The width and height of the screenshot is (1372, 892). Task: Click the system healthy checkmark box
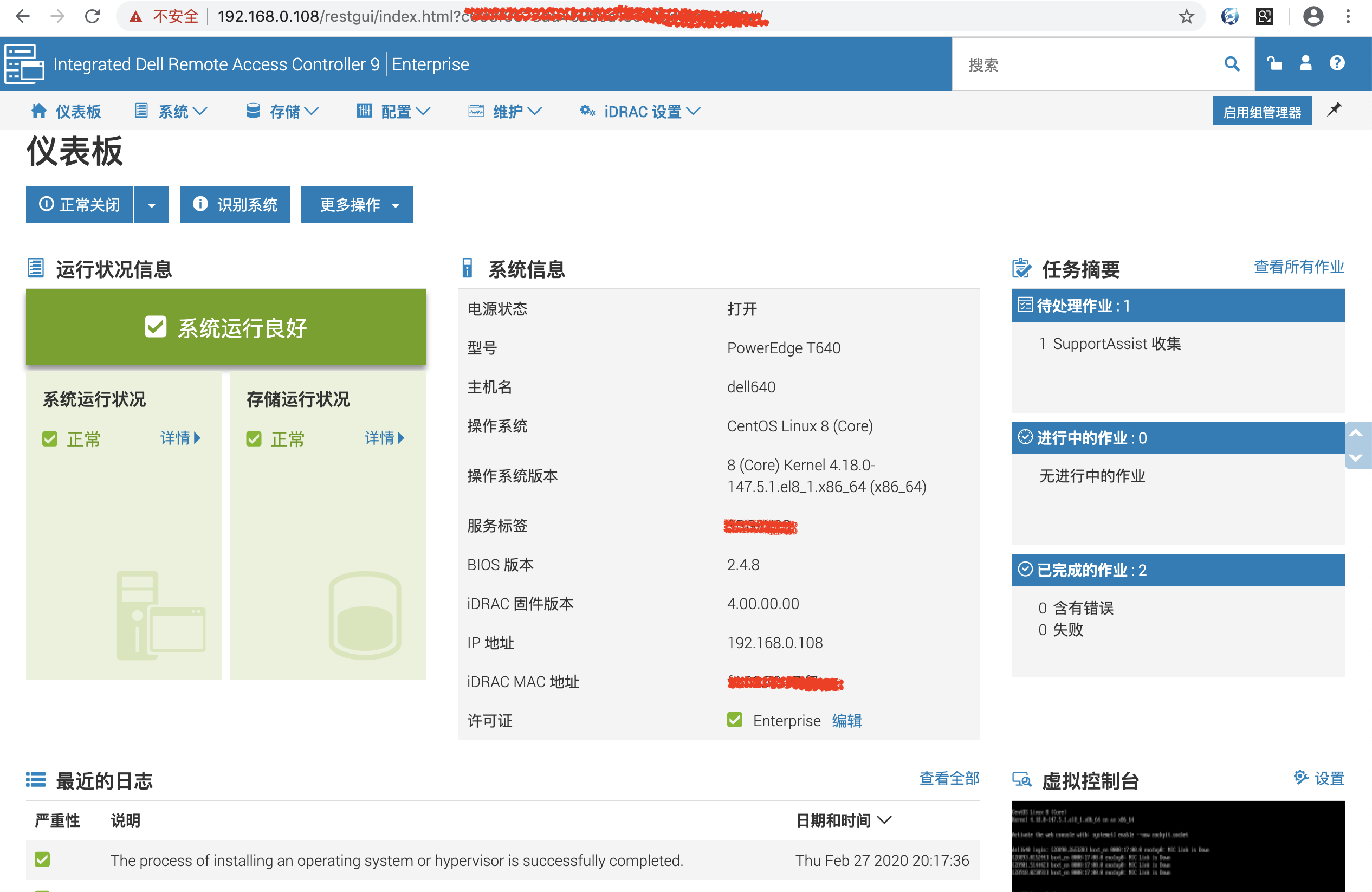click(155, 326)
